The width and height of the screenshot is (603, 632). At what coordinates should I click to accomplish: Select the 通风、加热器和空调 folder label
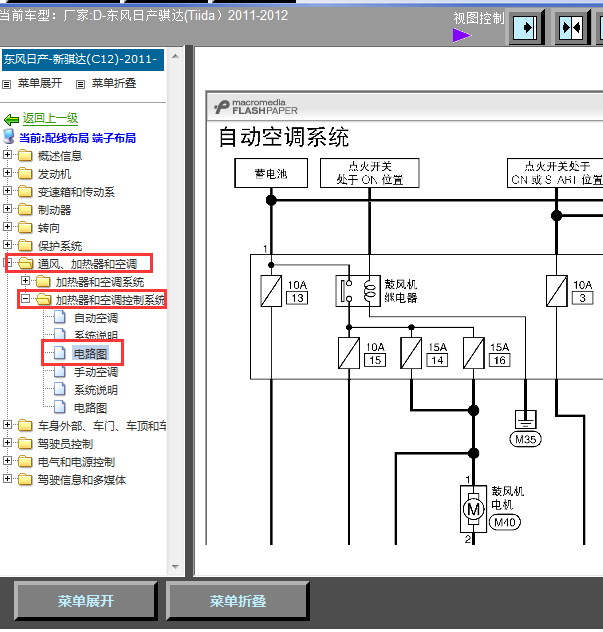coord(87,264)
